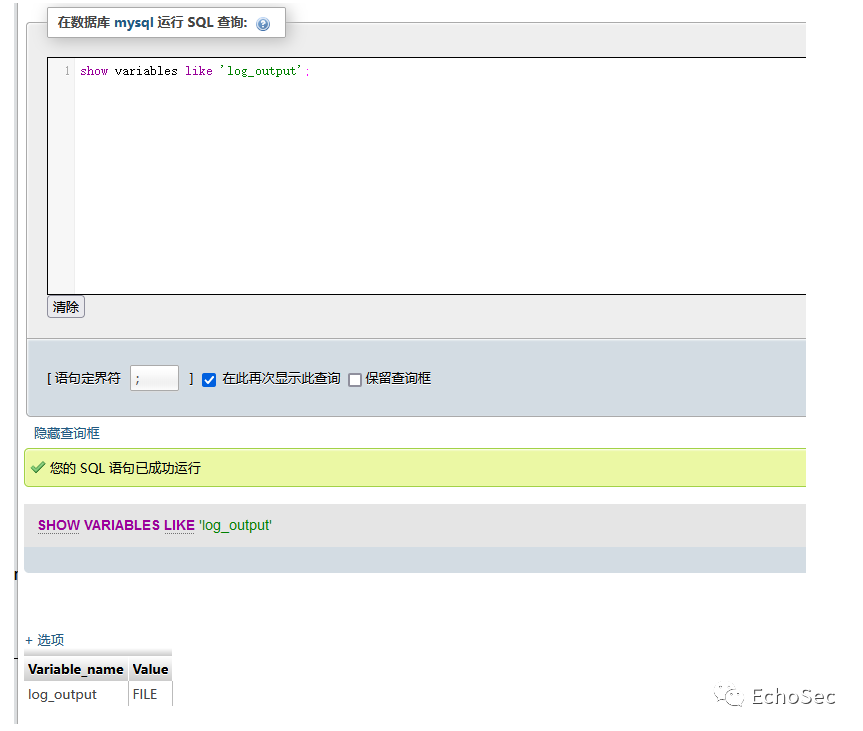Uncheck 在此再次显示此查询 checkbox

pyautogui.click(x=209, y=380)
